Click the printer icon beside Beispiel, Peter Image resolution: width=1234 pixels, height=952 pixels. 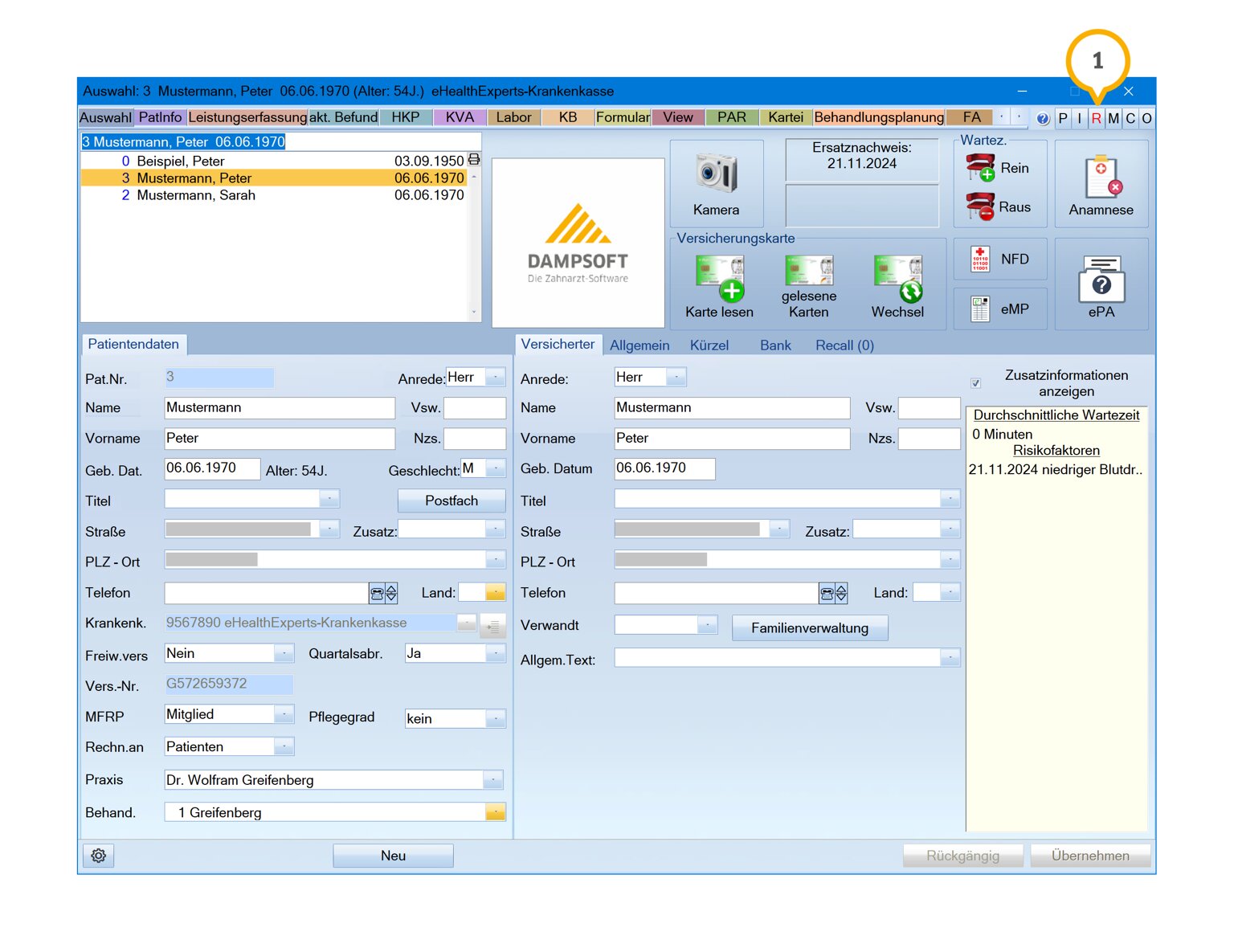pyautogui.click(x=474, y=160)
